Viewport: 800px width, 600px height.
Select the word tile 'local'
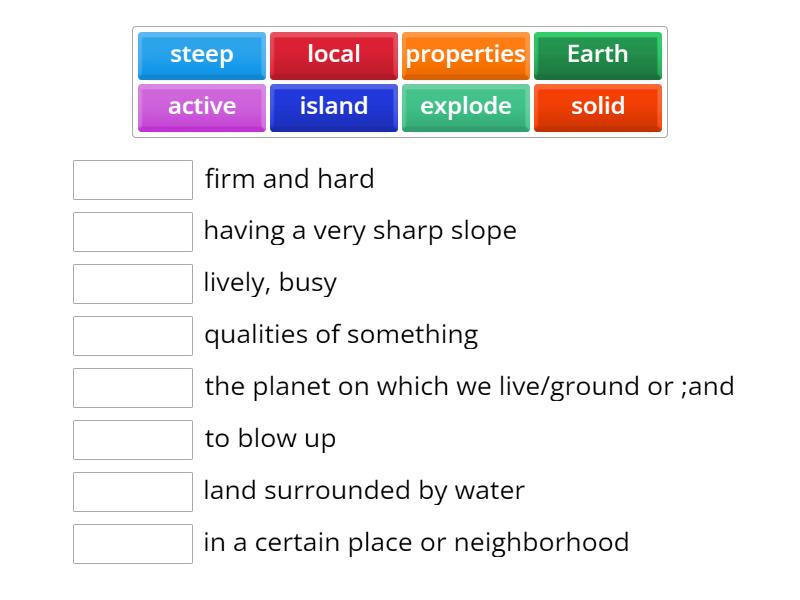coord(333,56)
